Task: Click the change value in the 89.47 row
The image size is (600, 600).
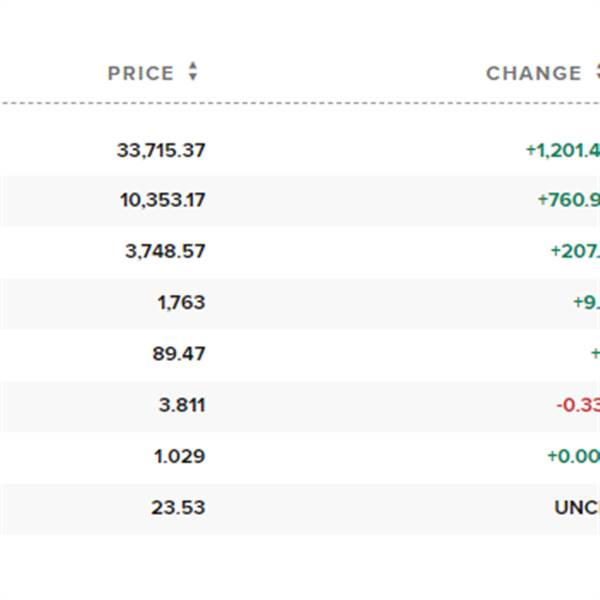Action: coord(594,353)
